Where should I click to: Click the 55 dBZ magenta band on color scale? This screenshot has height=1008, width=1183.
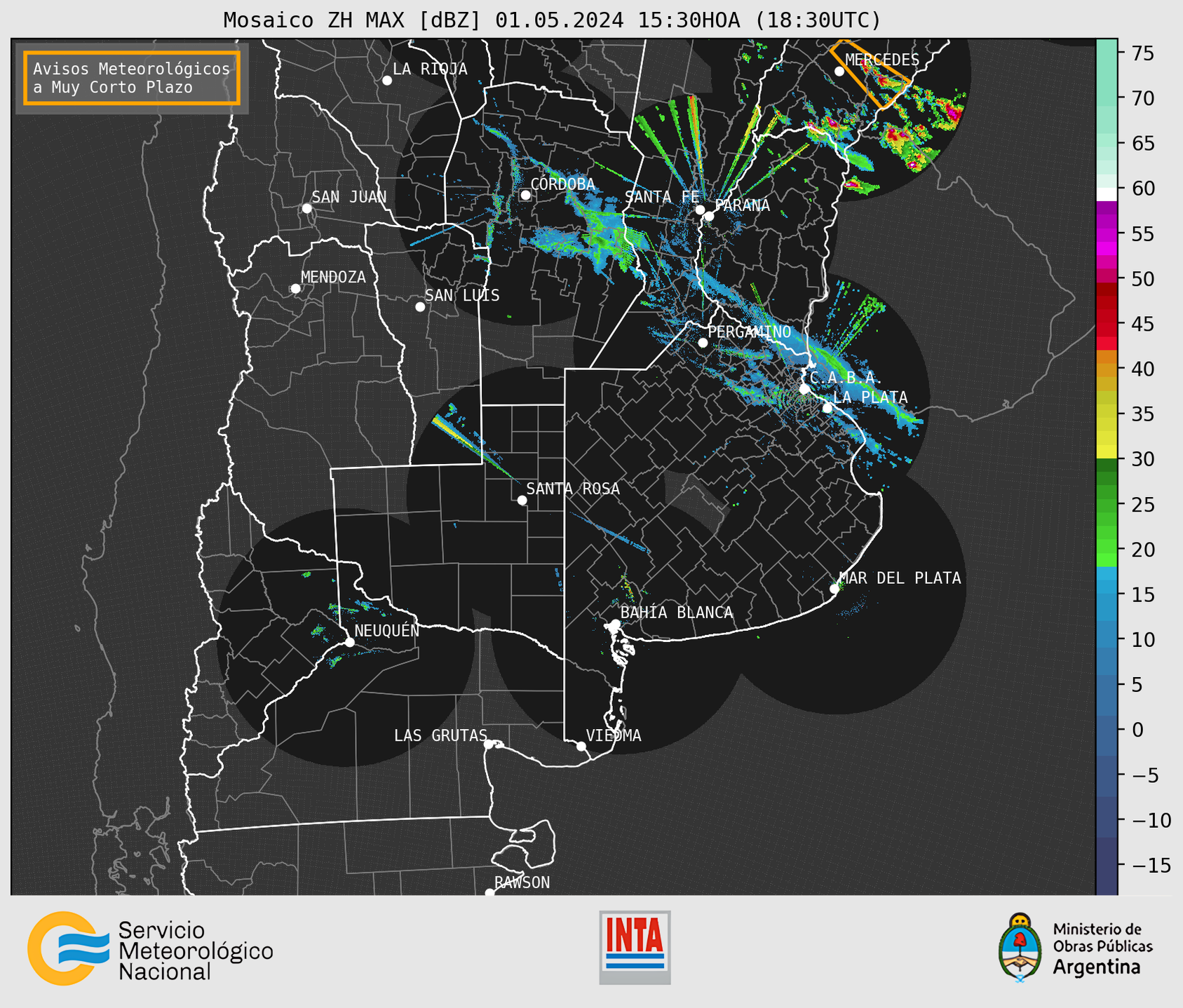[1107, 234]
